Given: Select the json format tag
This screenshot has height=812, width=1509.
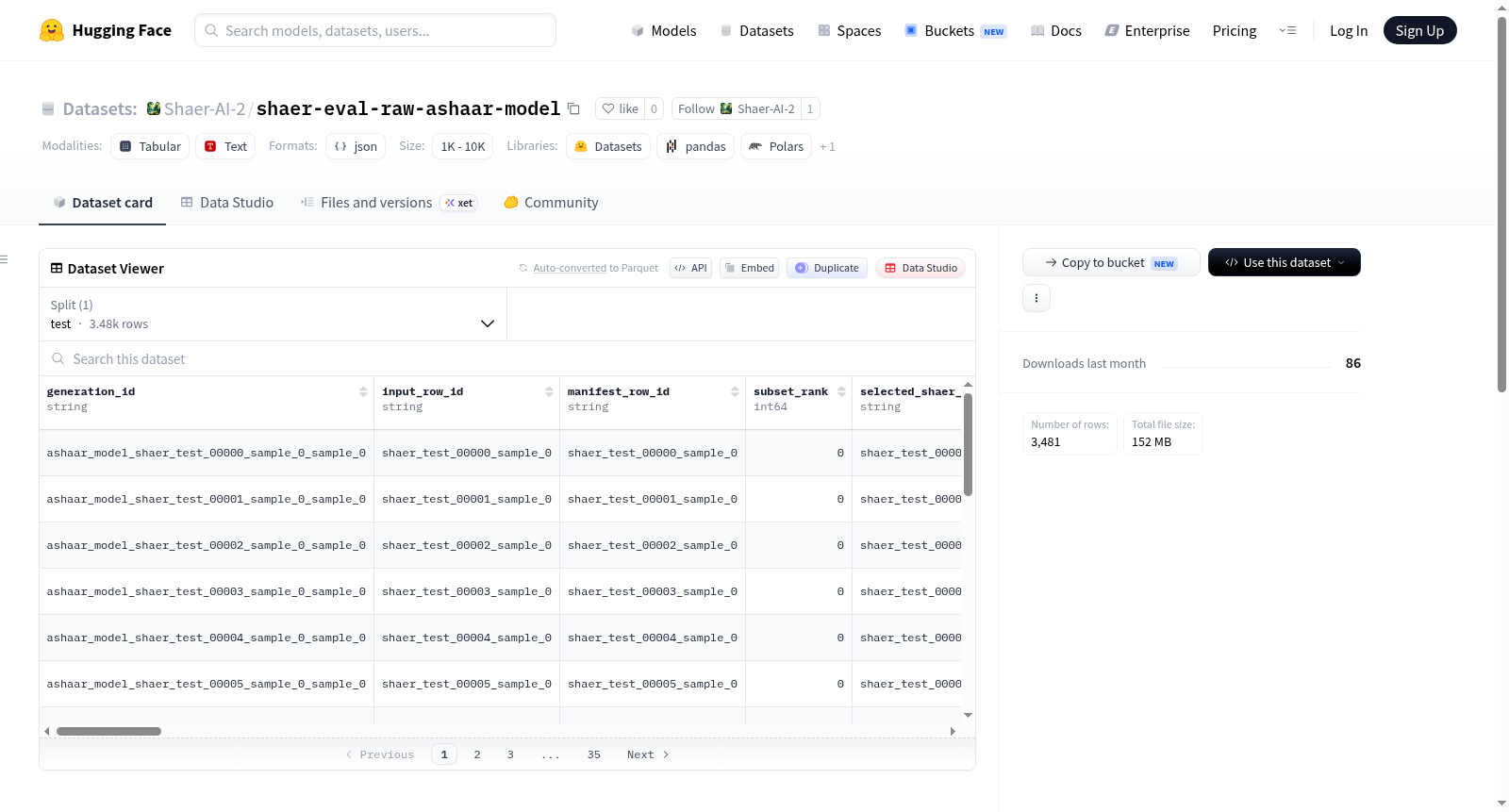Looking at the screenshot, I should 356,146.
